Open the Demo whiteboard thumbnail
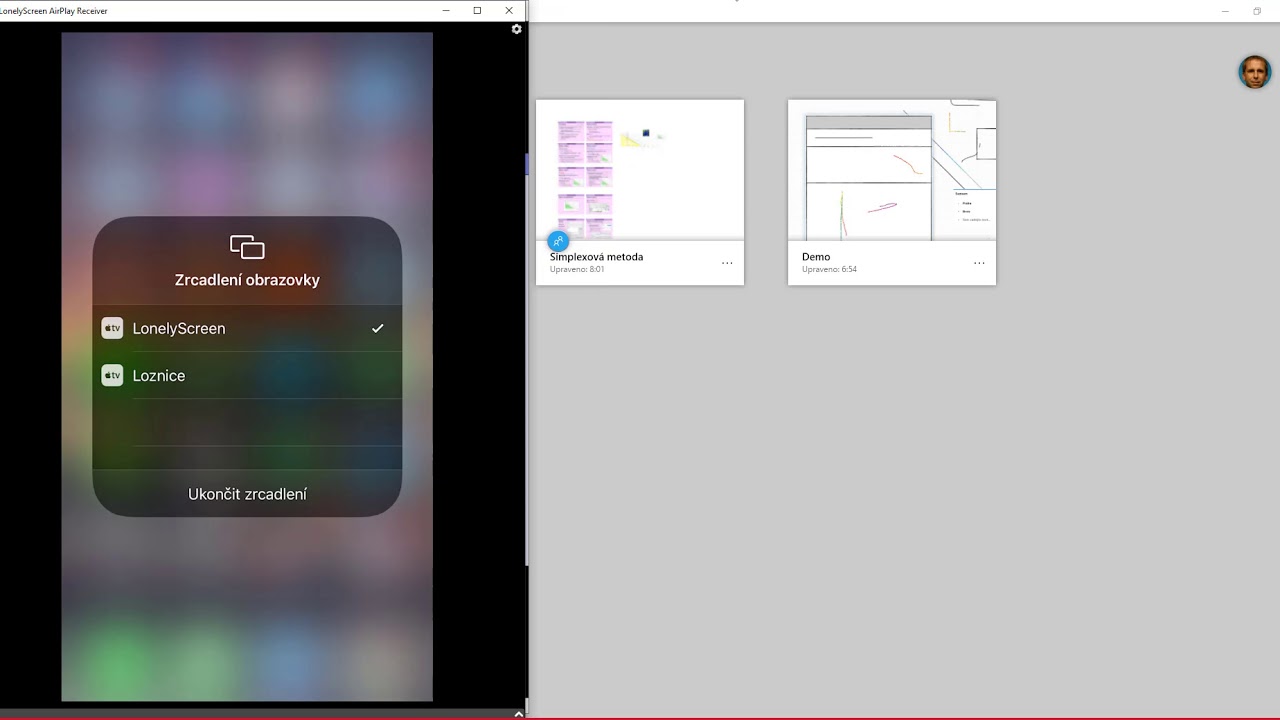The width and height of the screenshot is (1280, 720). pos(892,170)
